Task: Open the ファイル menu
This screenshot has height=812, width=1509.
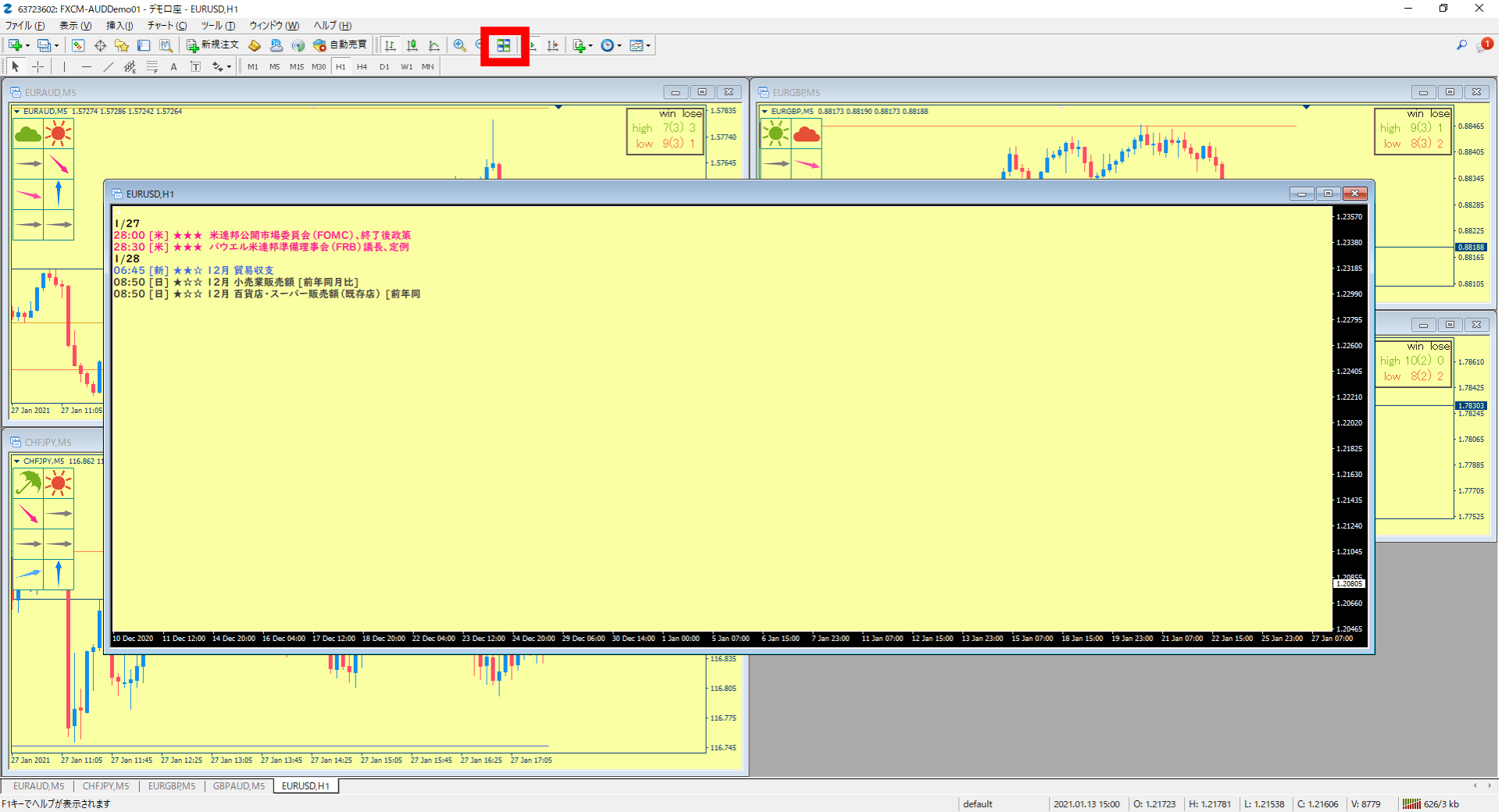Action: point(26,26)
